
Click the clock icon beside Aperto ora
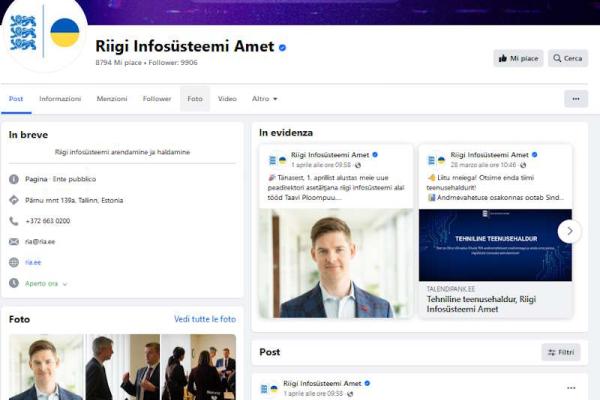pos(14,283)
